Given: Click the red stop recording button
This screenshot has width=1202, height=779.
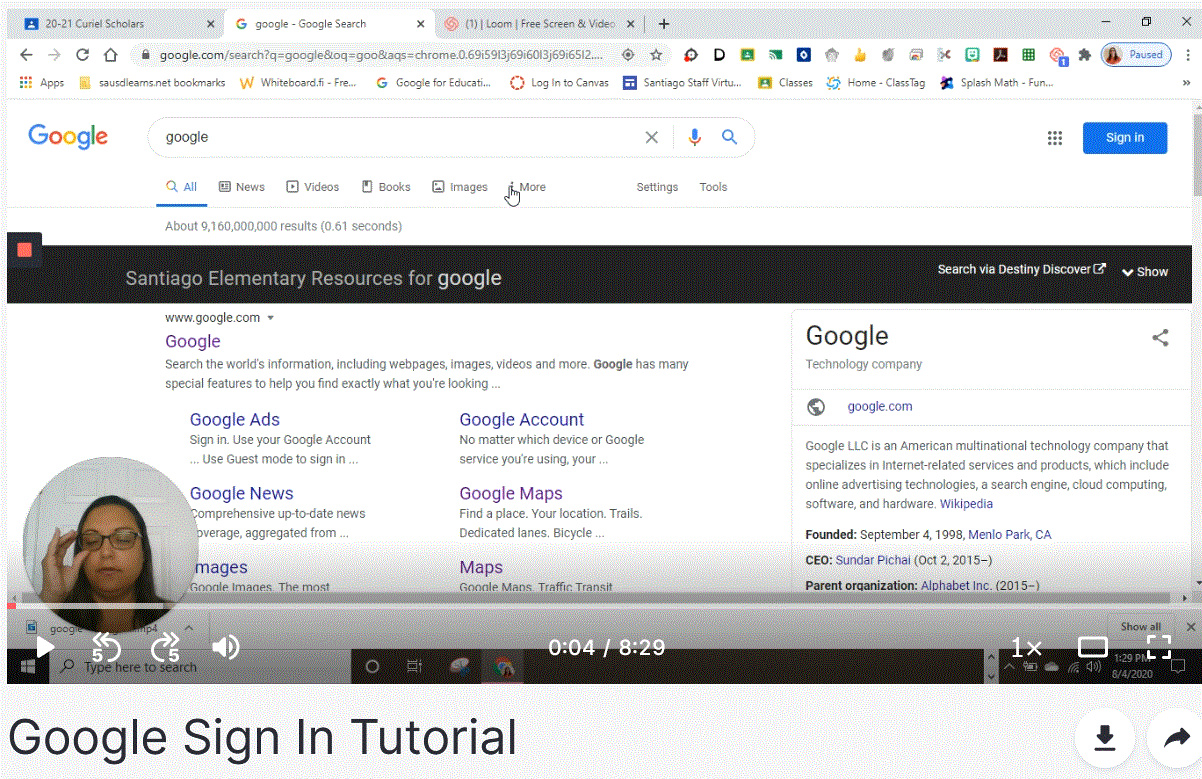Looking at the screenshot, I should [x=24, y=250].
